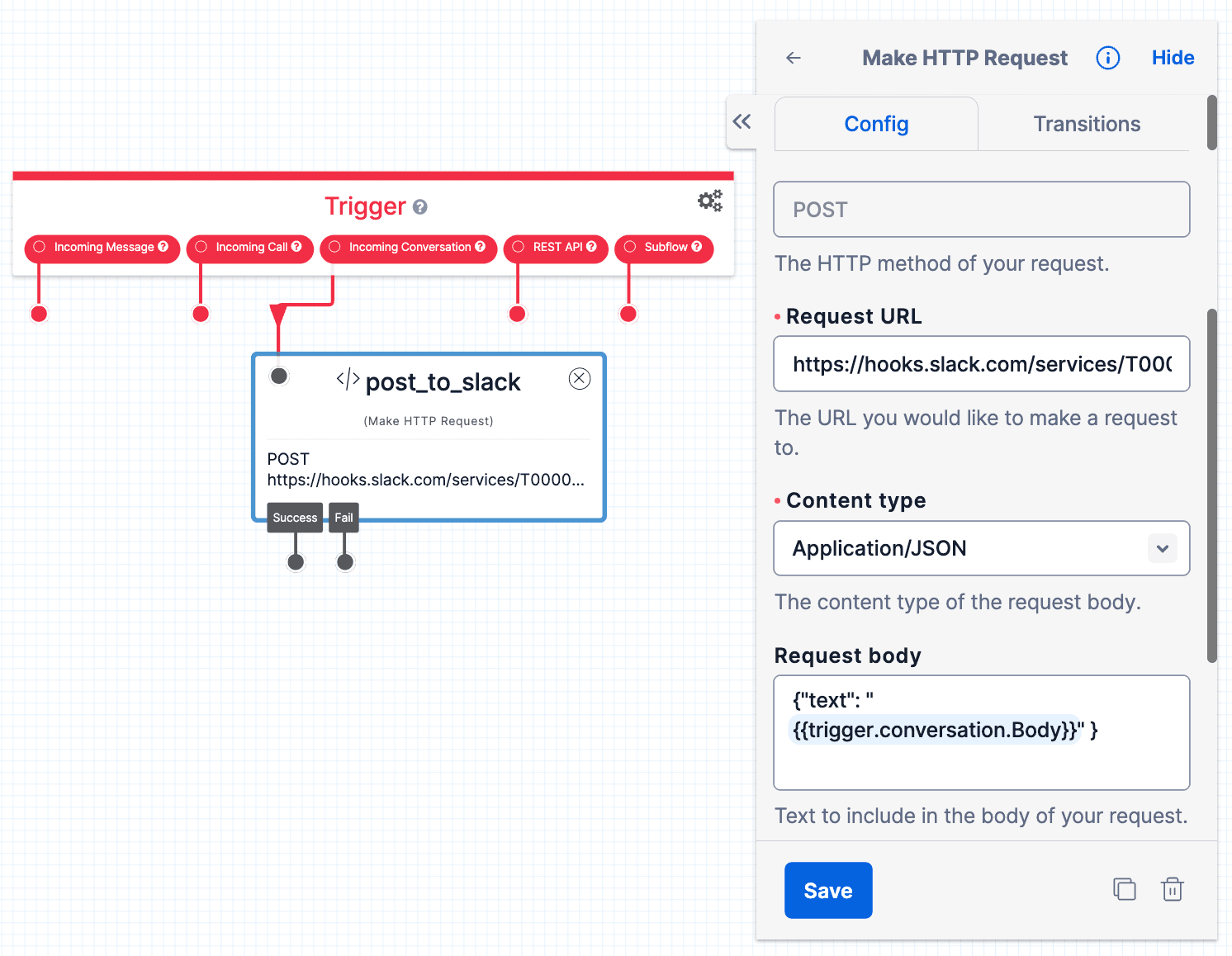This screenshot has width=1232, height=956.
Task: Click the help icon on the REST API trigger
Action: pos(591,247)
